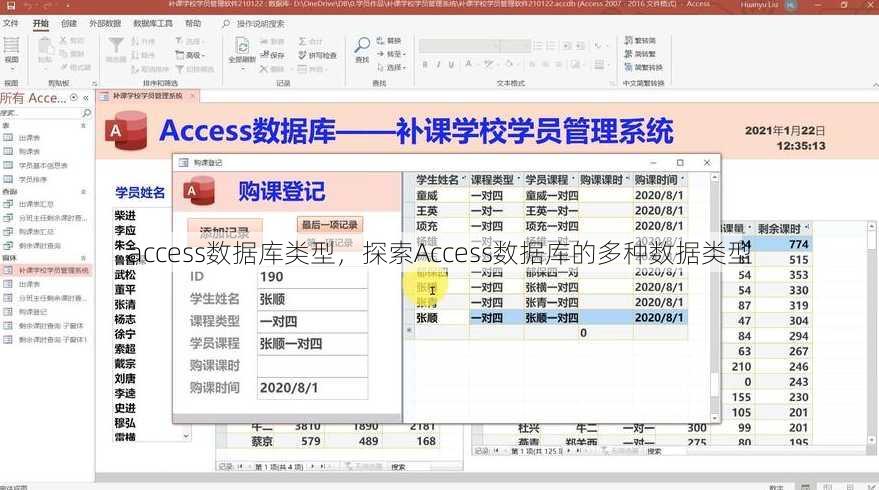Open the 购课登记 form in navigation pane
879x490 pixels.
[33, 312]
